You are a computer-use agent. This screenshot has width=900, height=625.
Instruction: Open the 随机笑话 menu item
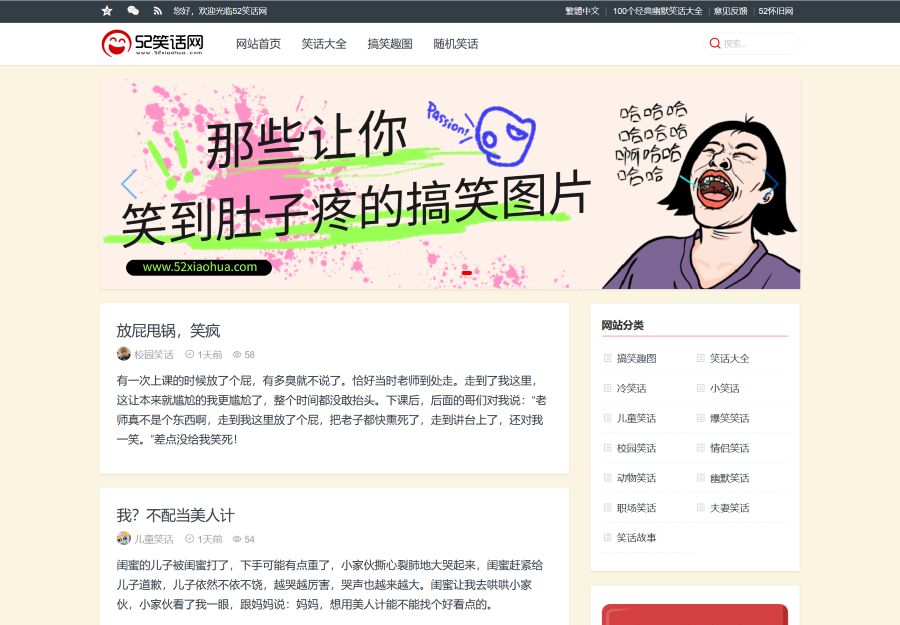[x=456, y=44]
